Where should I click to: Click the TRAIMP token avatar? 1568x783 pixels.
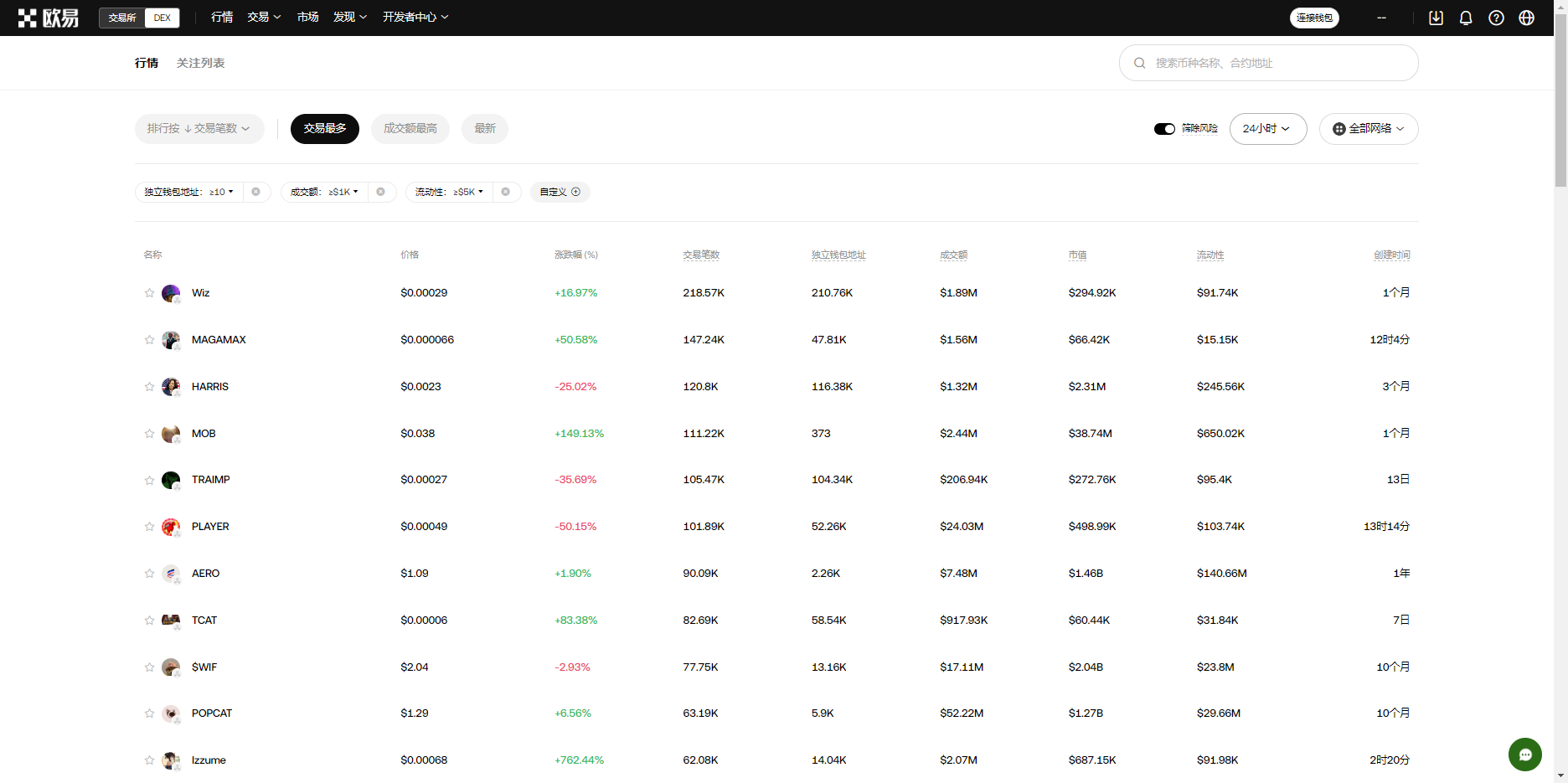pyautogui.click(x=171, y=480)
